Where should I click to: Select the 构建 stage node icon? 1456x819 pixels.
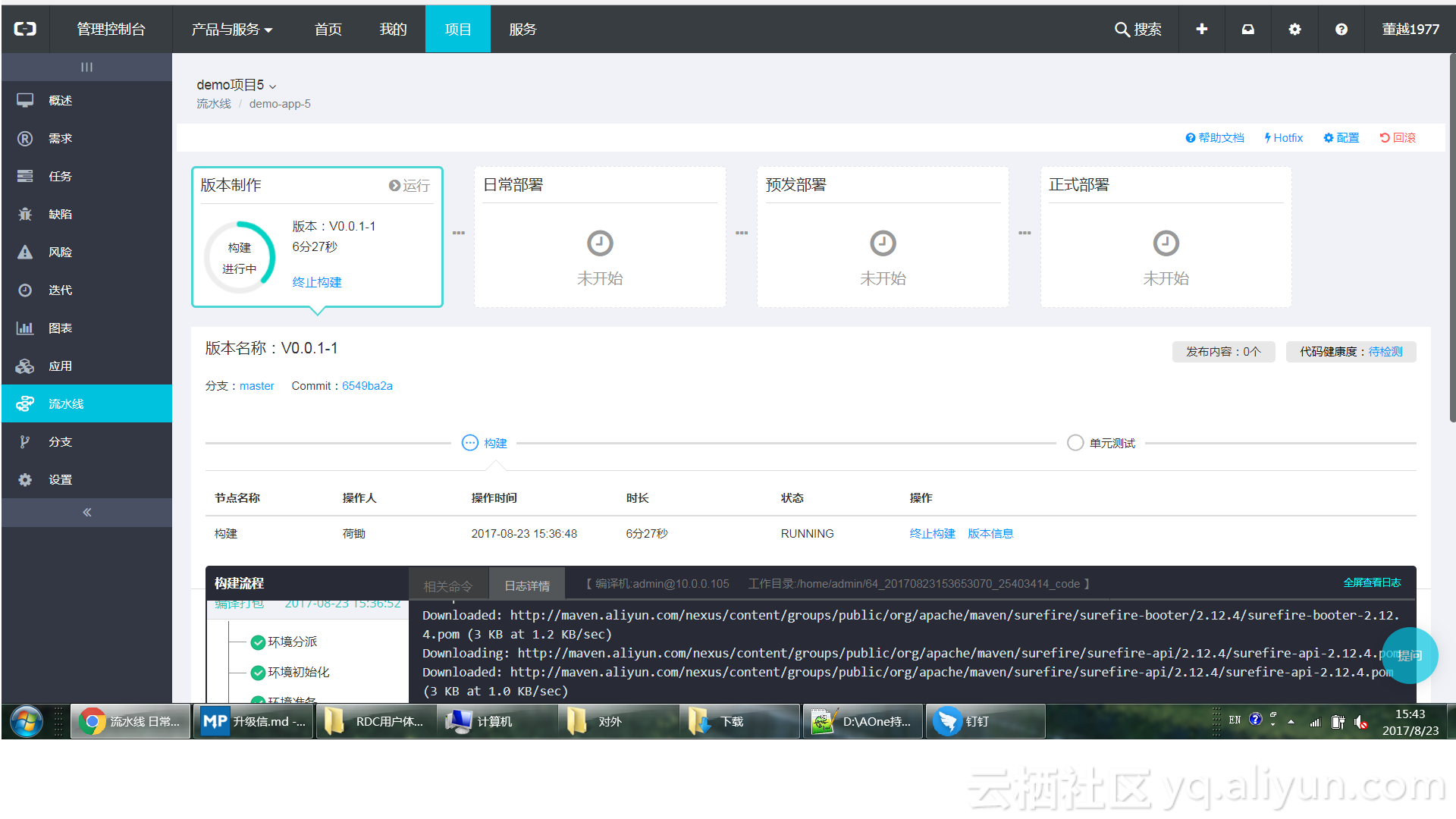point(470,443)
